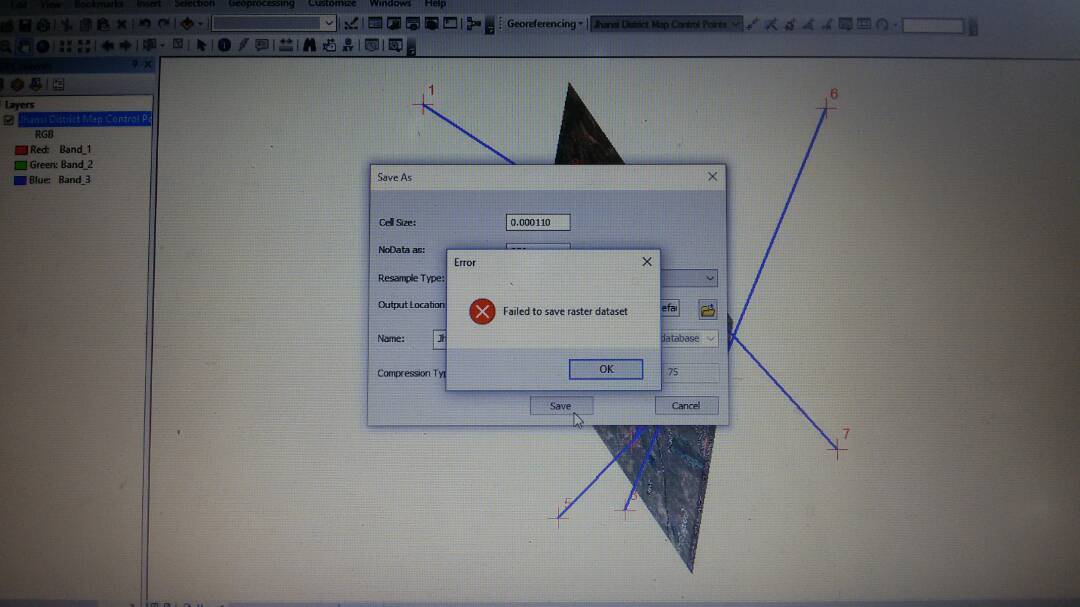Dismiss the error by clicking OK
Screen dimensions: 1080x607
605,369
